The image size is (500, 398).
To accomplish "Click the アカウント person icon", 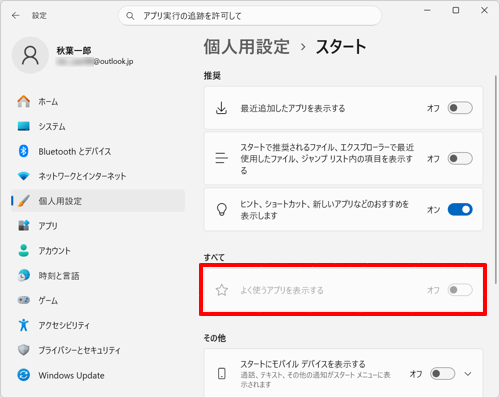I will pyautogui.click(x=24, y=251).
